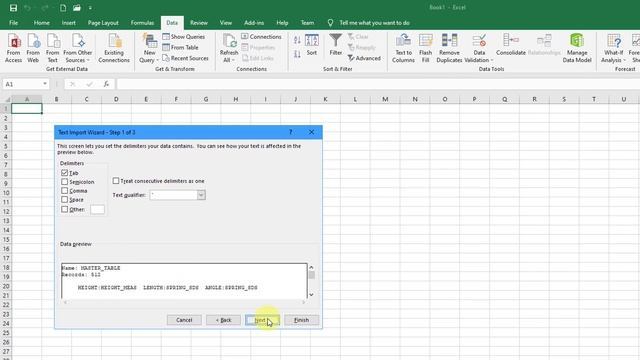Open the Name Box dropdown arrow
This screenshot has width=640, height=360.
tap(44, 84)
